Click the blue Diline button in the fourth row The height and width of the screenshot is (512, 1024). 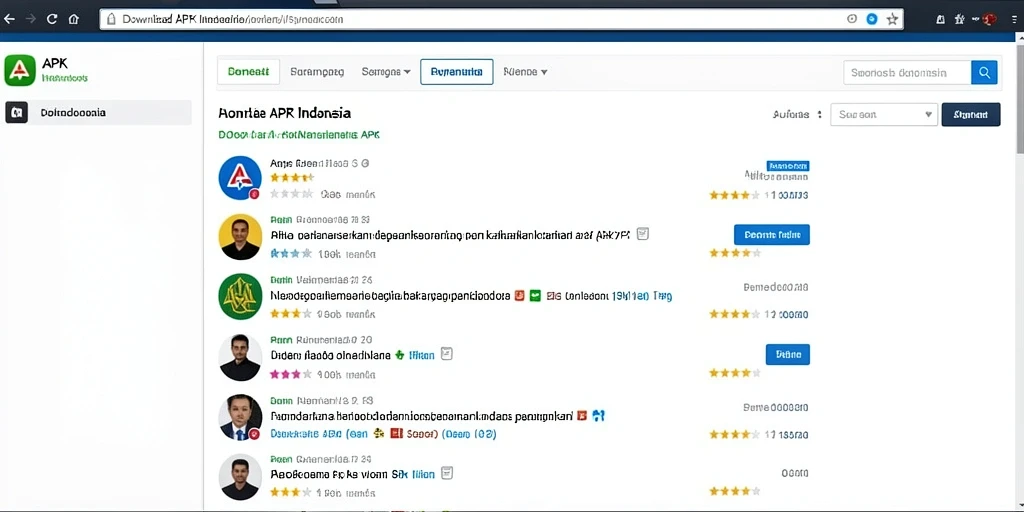click(788, 355)
